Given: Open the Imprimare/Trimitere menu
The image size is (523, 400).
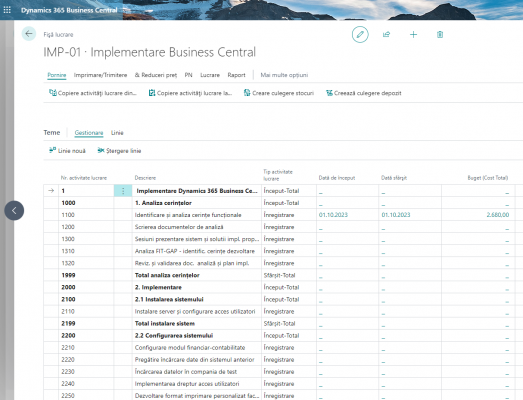Looking at the screenshot, I should 100,75.
